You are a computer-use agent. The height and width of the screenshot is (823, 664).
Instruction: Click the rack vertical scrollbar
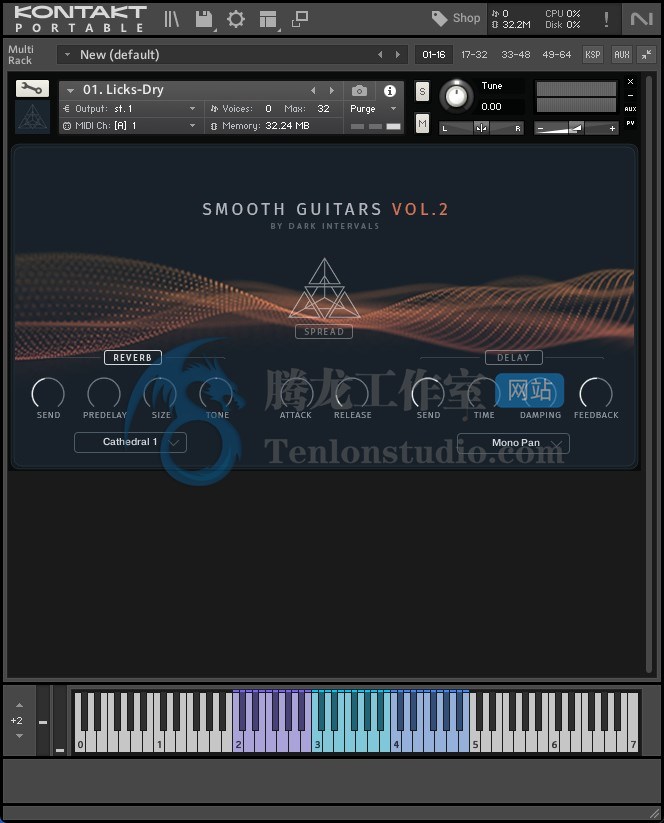point(649,374)
